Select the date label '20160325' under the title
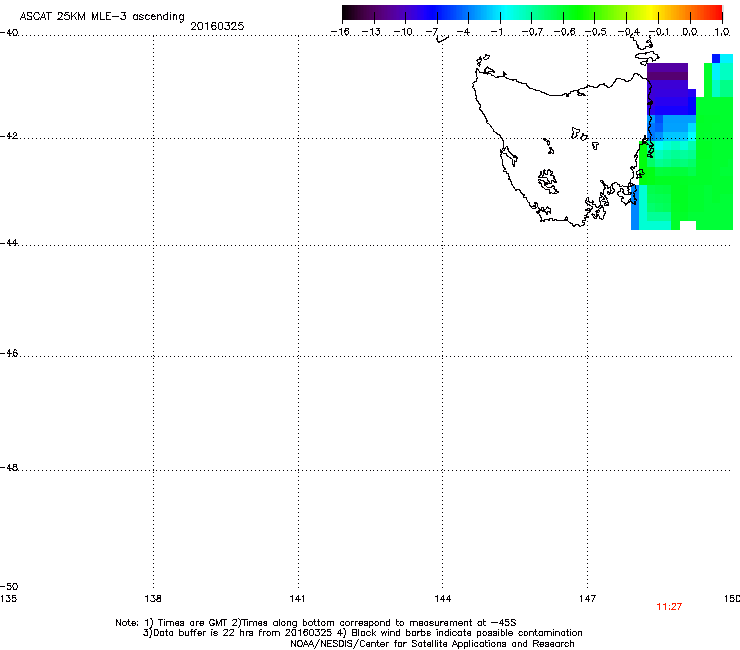 coord(217,26)
